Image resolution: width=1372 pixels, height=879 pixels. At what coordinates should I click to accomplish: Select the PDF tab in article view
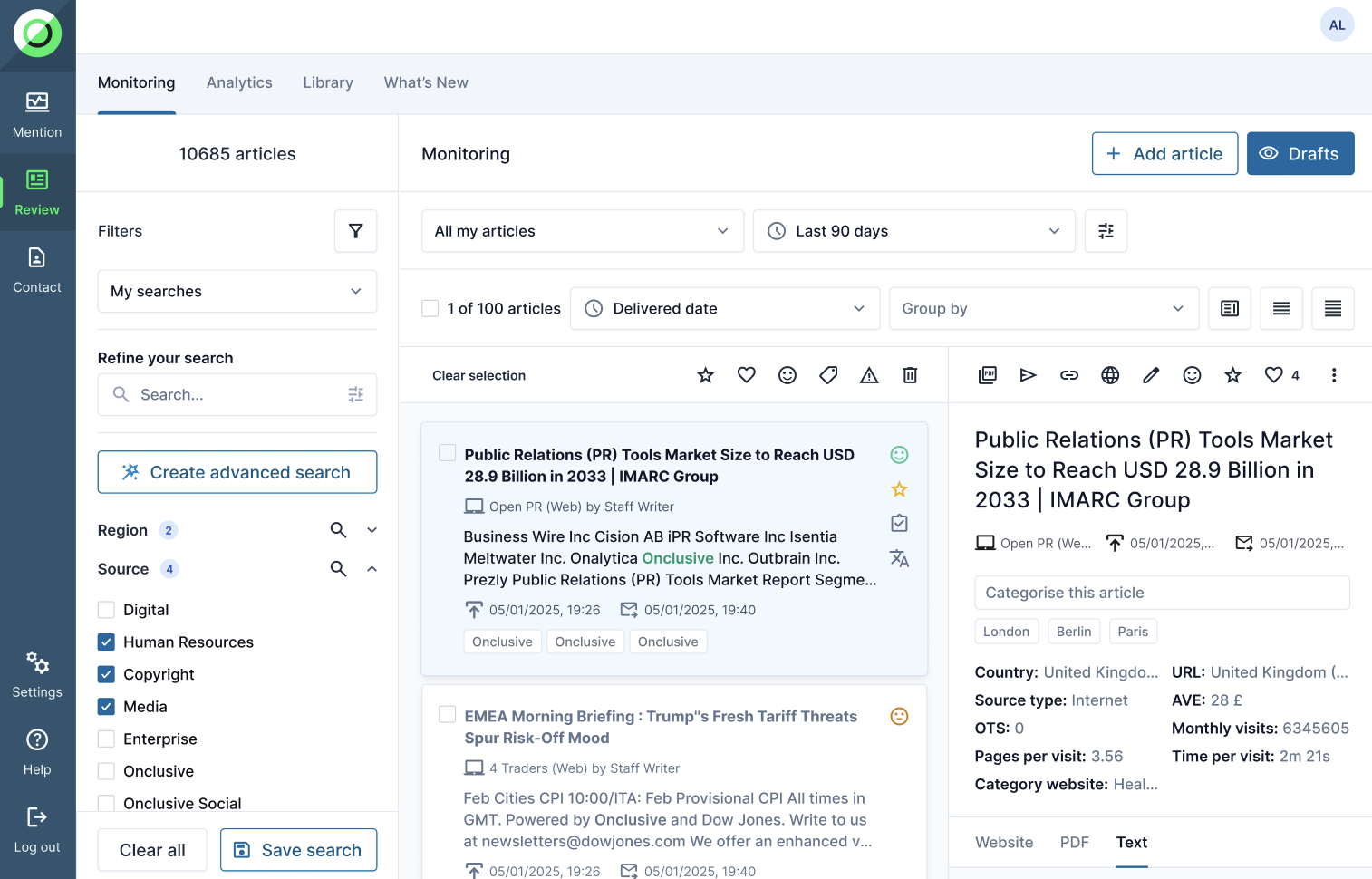click(1074, 843)
